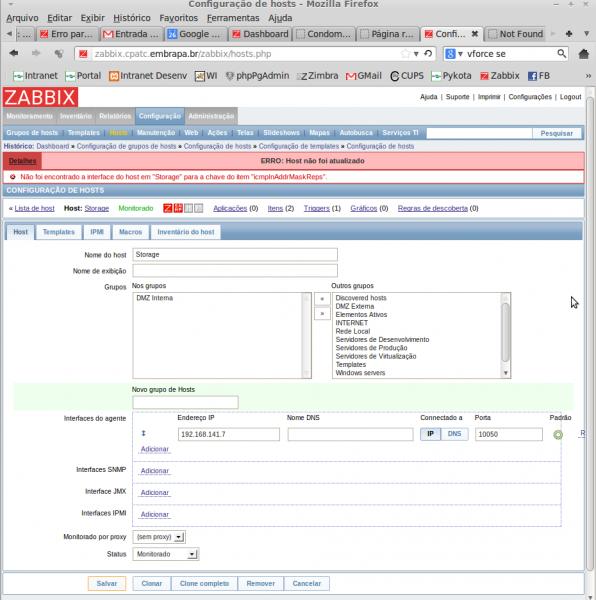
Task: Open Zabbix bookmark
Action: pyautogui.click(x=500, y=76)
